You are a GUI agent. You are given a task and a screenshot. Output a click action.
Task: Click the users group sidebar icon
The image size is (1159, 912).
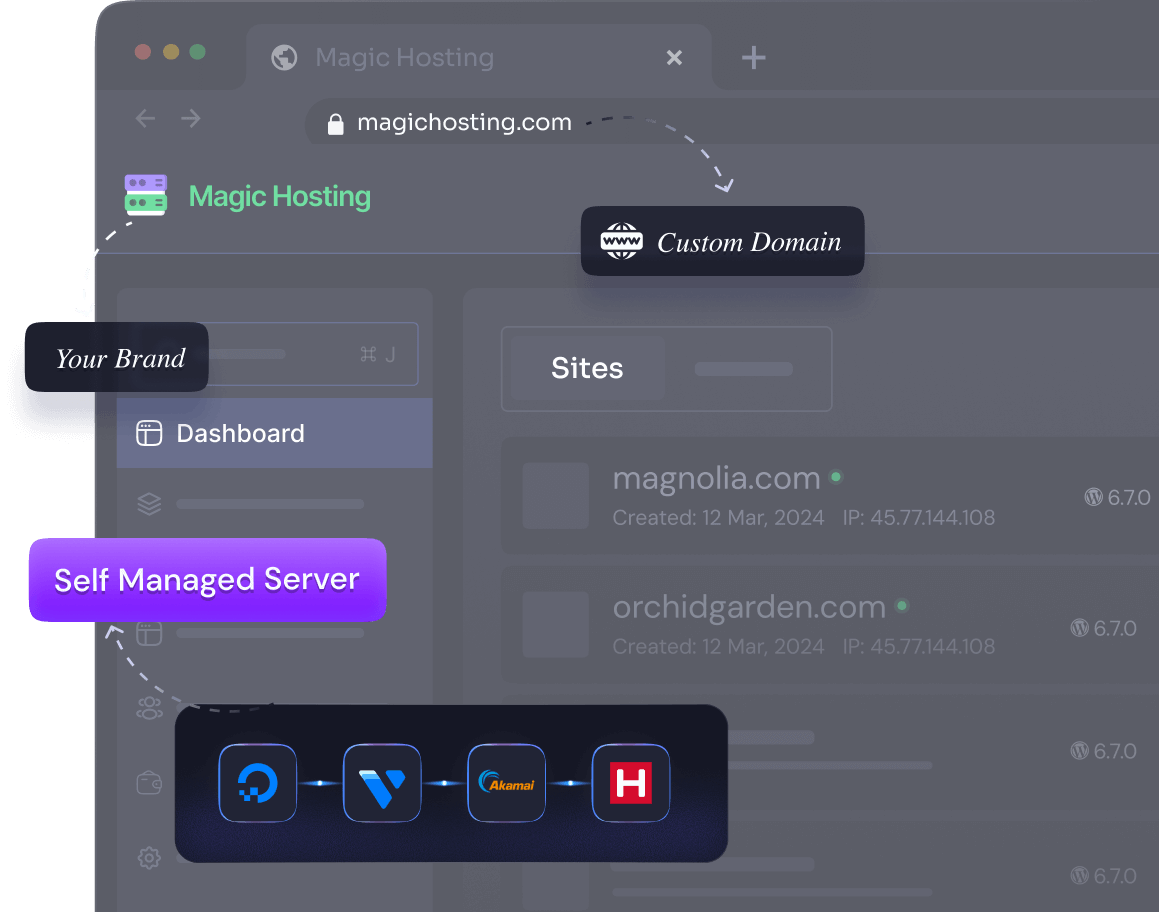[x=149, y=708]
